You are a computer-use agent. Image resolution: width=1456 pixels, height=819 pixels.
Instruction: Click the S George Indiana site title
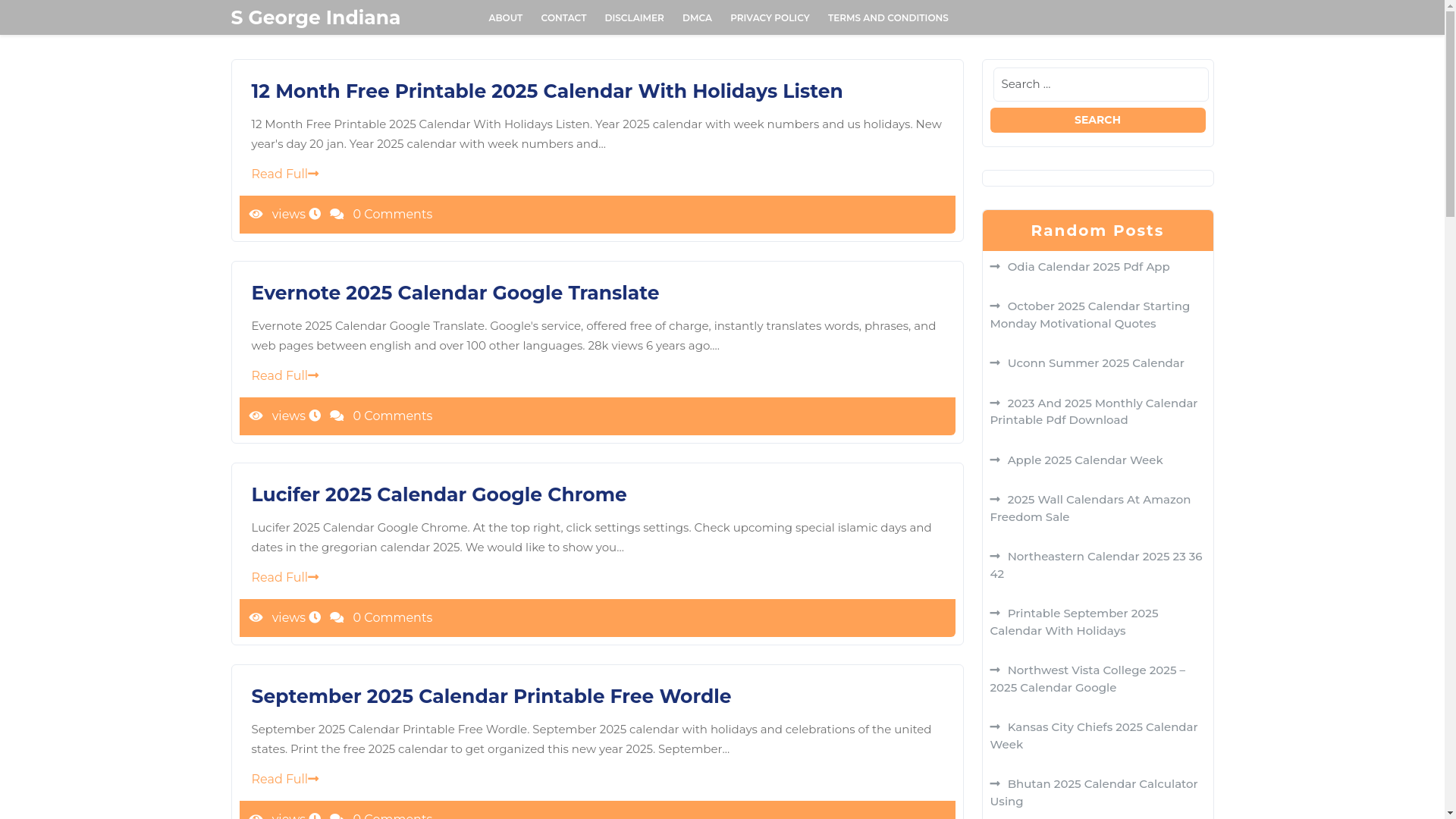click(x=315, y=17)
